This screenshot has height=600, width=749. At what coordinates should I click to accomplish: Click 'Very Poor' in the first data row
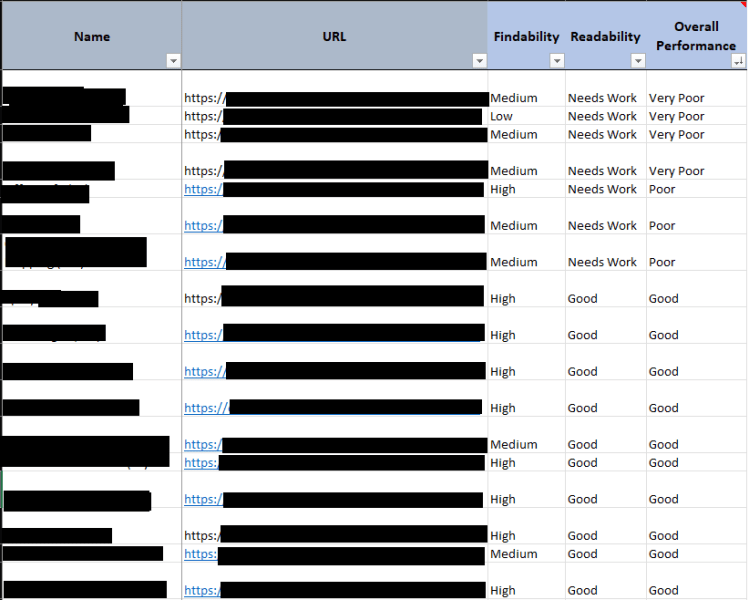(x=676, y=98)
